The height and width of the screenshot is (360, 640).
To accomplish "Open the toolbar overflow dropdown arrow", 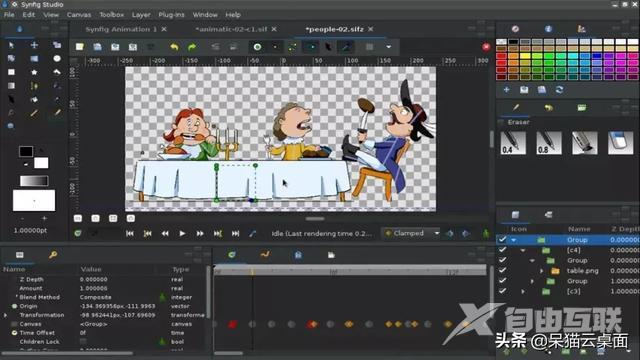I will tap(389, 47).
